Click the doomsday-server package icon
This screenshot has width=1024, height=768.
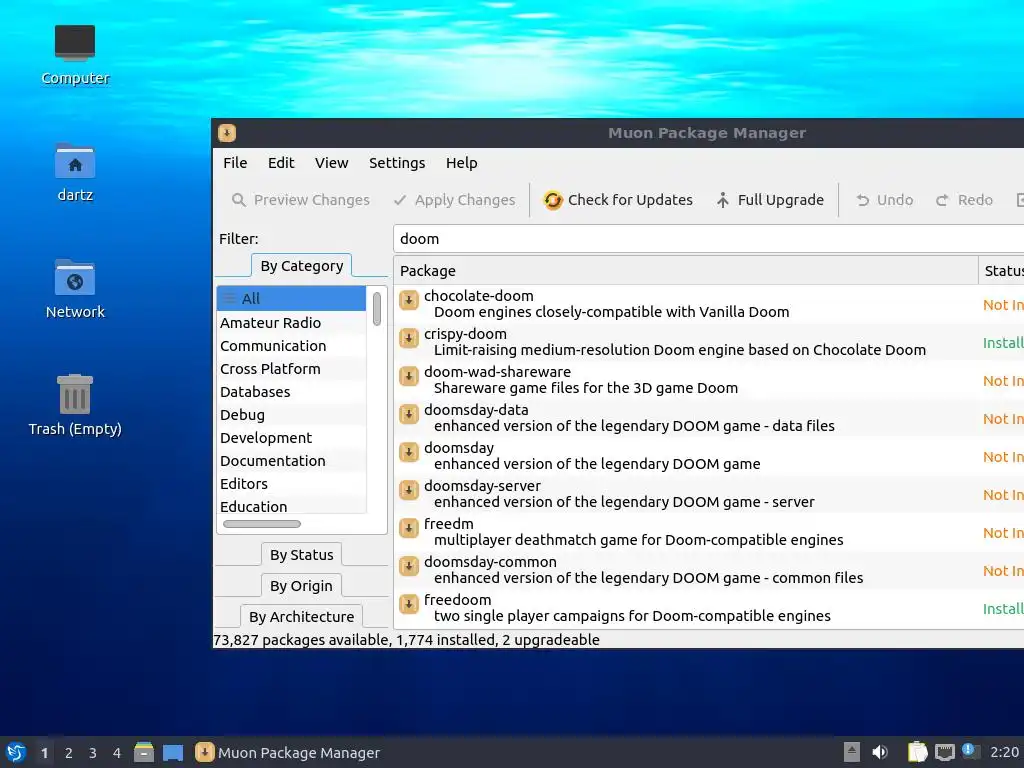pos(409,490)
